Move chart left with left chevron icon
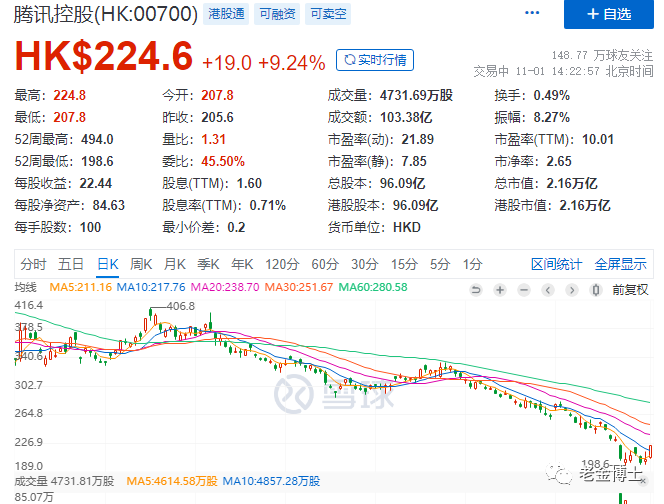664x504 pixels. tap(548, 290)
